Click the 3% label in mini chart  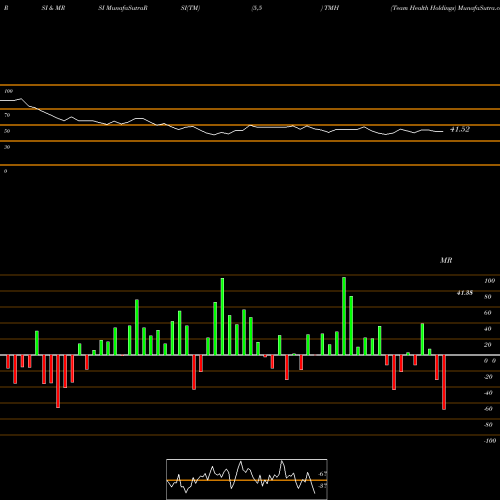click(322, 486)
